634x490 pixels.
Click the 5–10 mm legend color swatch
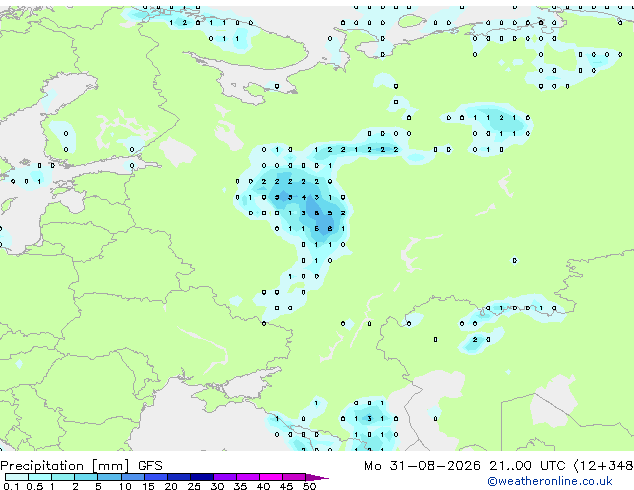click(x=109, y=477)
